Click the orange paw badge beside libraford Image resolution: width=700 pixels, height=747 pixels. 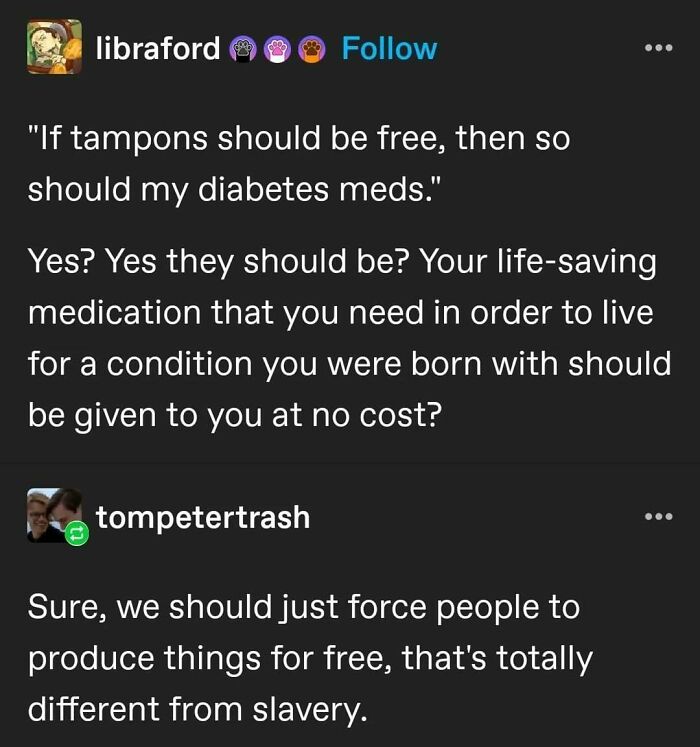click(x=313, y=49)
